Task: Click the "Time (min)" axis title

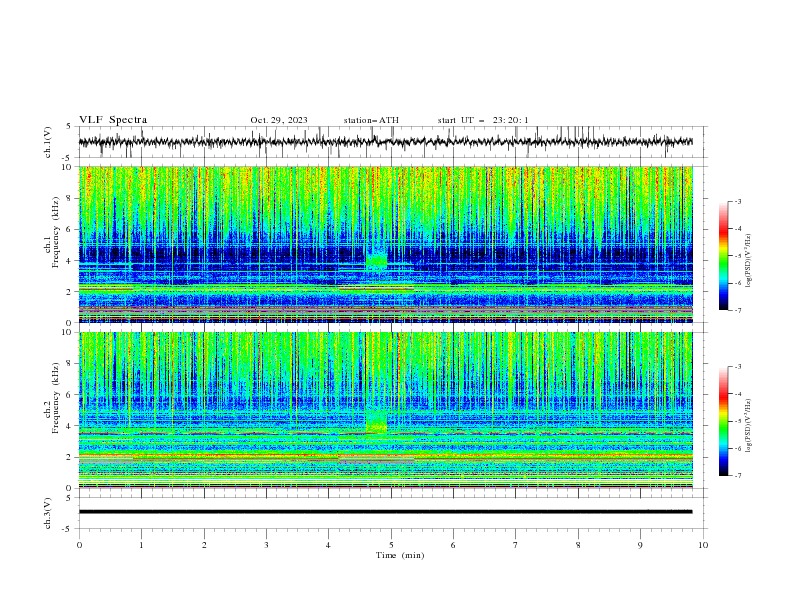Action: coord(400,555)
